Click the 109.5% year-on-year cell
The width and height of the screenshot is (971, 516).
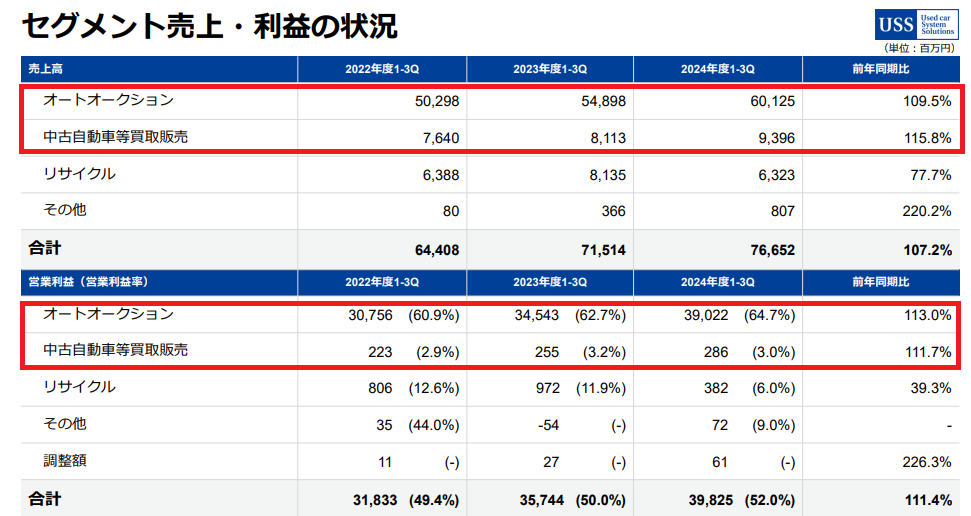point(927,101)
